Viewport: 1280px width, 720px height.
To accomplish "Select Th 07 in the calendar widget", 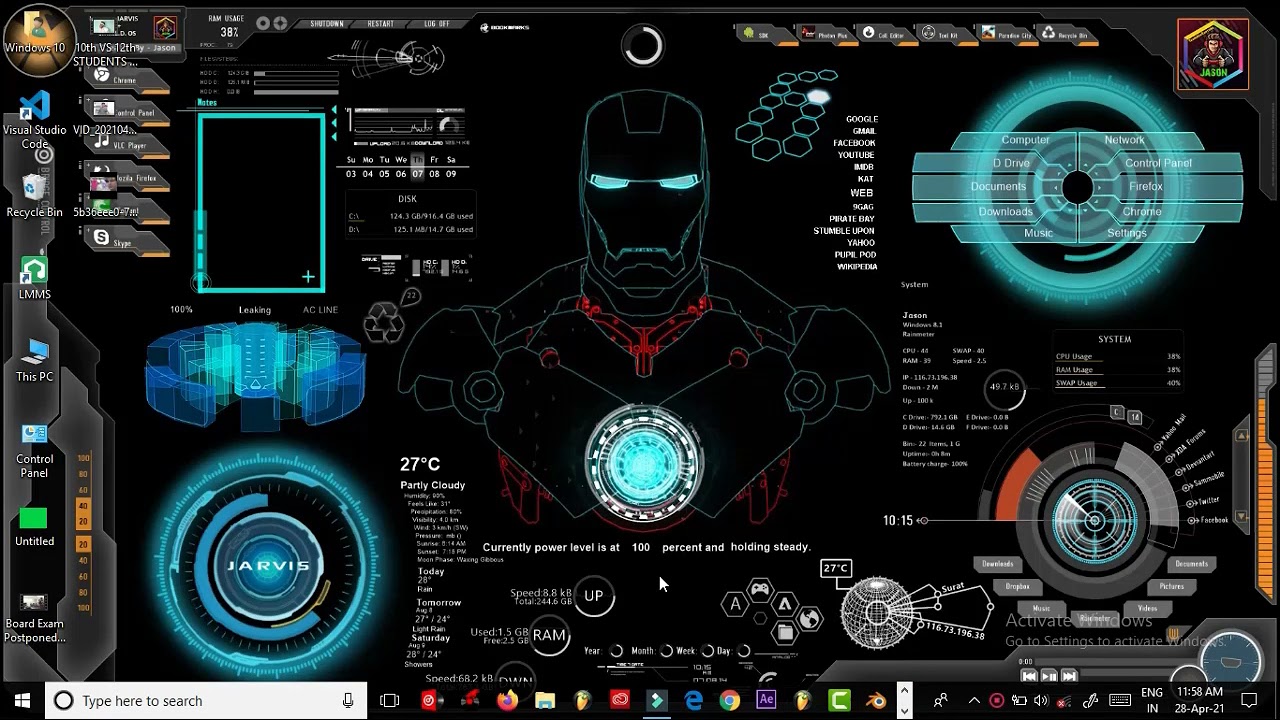I will point(418,167).
